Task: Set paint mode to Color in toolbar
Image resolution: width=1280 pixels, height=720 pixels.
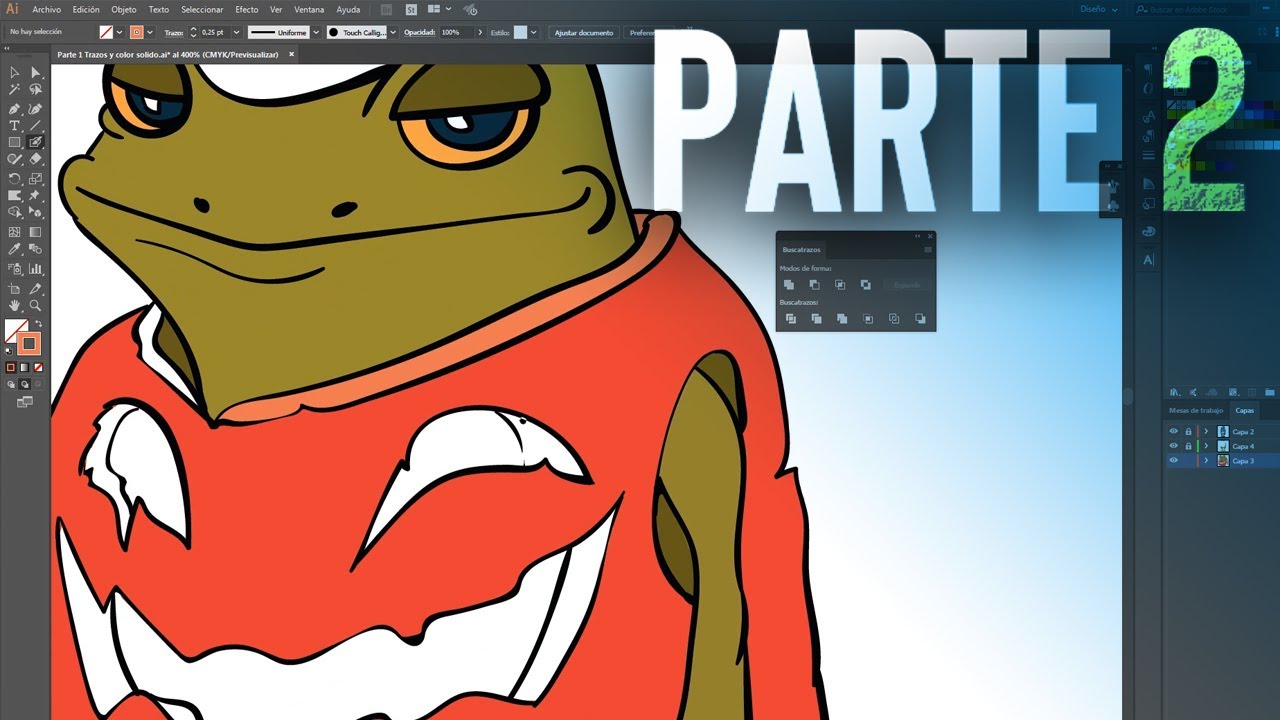Action: tap(11, 368)
